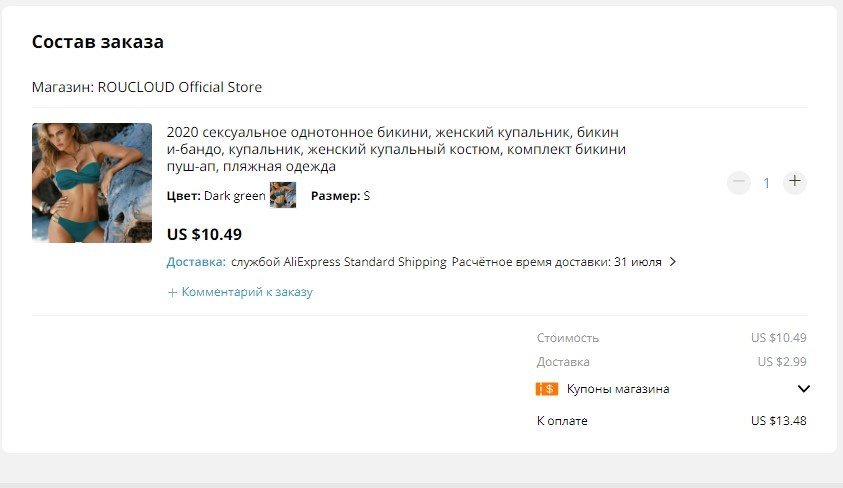Click the total К оплате US $13.48
Image resolution: width=843 pixels, height=488 pixels.
(x=778, y=421)
